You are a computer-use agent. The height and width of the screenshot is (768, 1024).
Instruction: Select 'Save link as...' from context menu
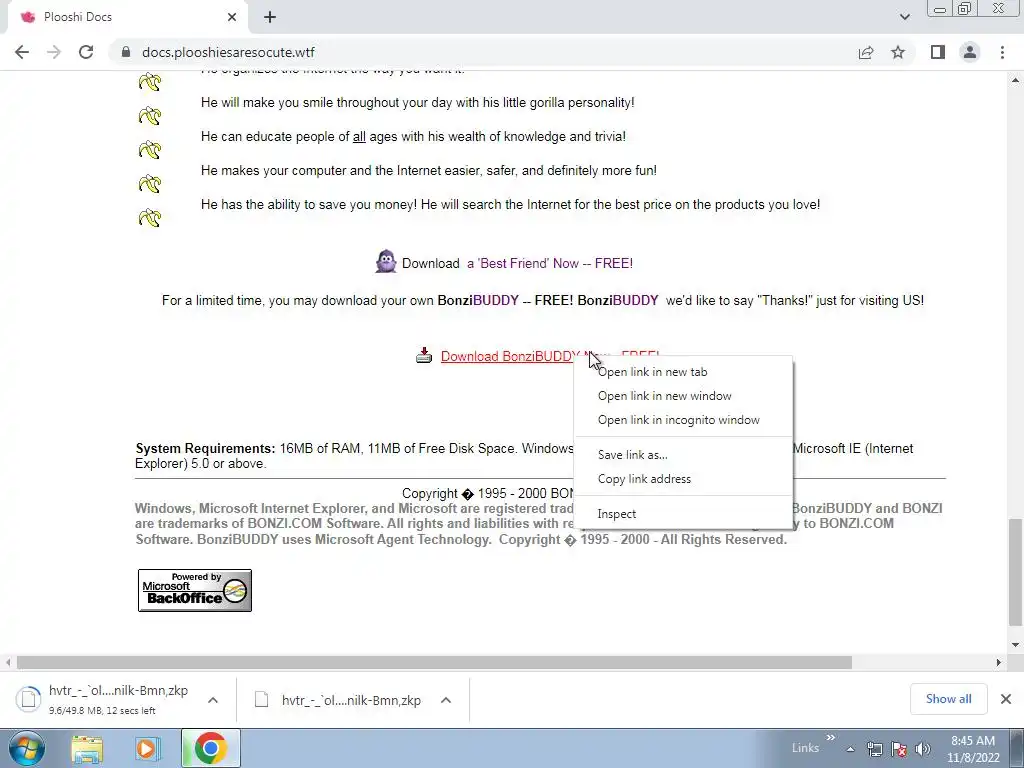(683, 455)
